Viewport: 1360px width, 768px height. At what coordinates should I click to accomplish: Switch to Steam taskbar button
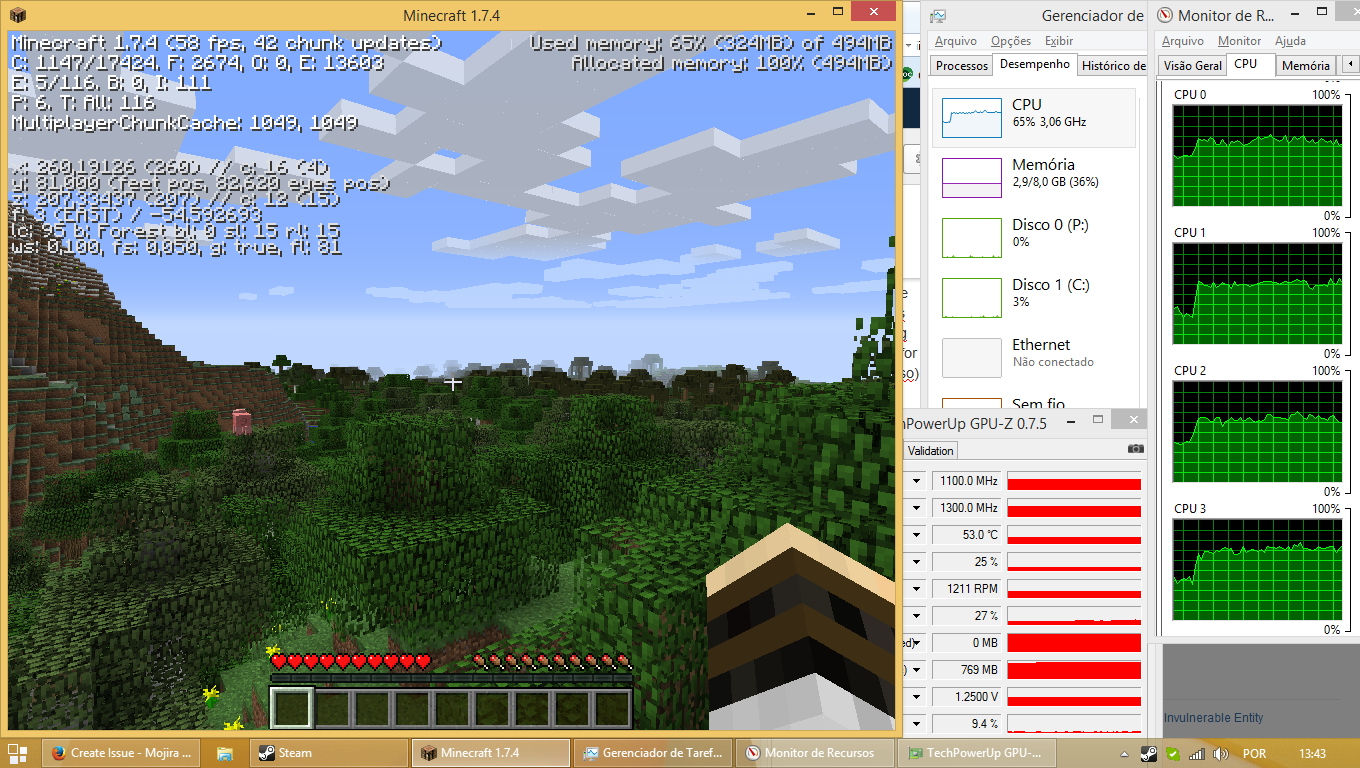(x=329, y=753)
